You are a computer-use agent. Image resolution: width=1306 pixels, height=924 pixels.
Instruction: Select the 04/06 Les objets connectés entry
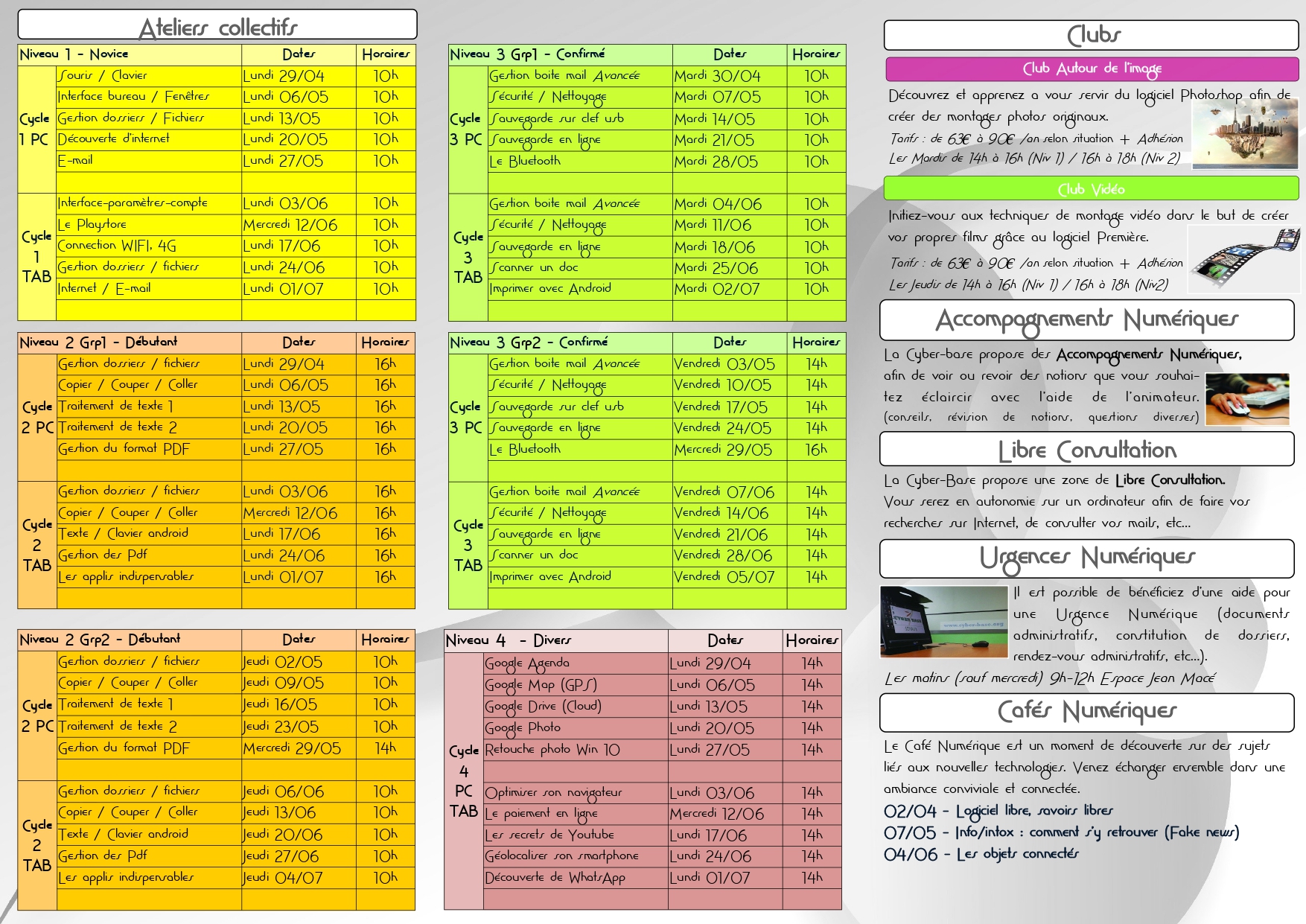[981, 854]
